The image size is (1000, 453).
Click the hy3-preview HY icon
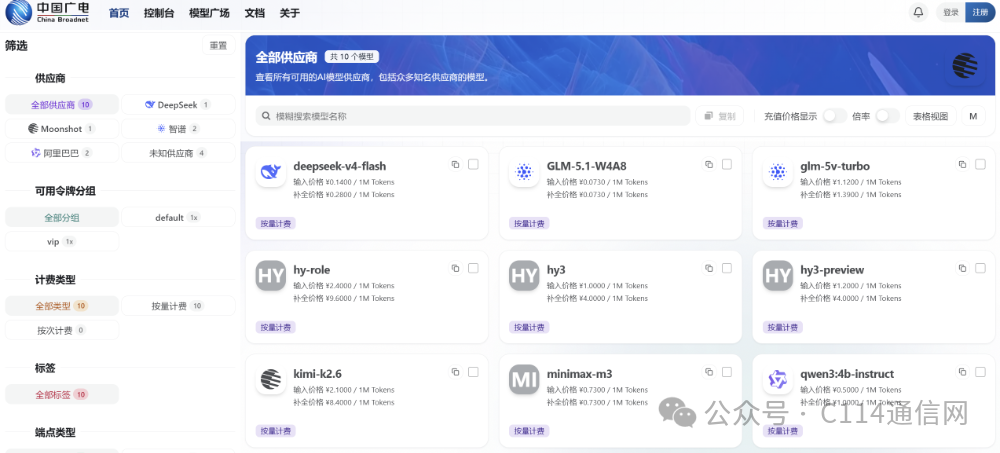[x=777, y=276]
